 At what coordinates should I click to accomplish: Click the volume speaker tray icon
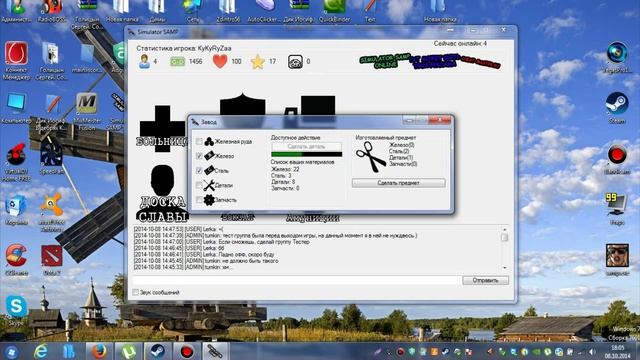[x=592, y=352]
